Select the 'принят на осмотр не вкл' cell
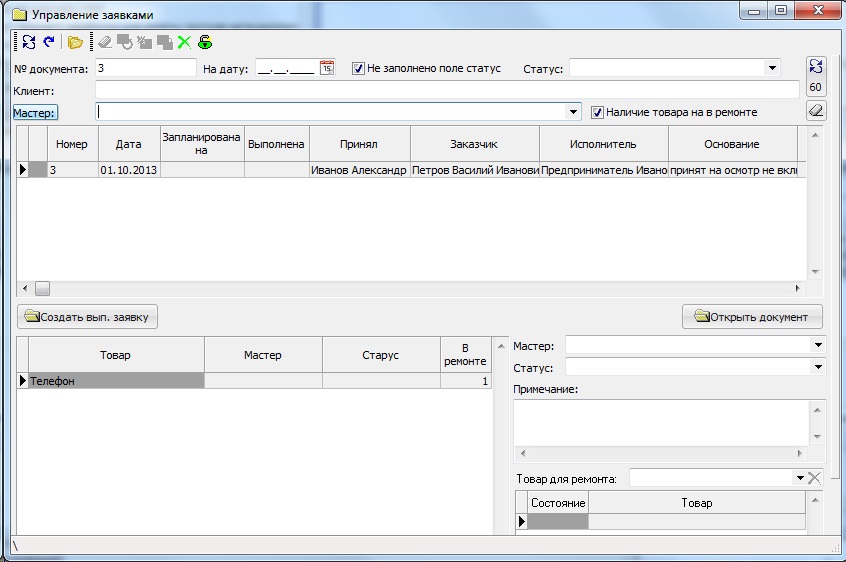This screenshot has width=846, height=562. pyautogui.click(x=733, y=170)
